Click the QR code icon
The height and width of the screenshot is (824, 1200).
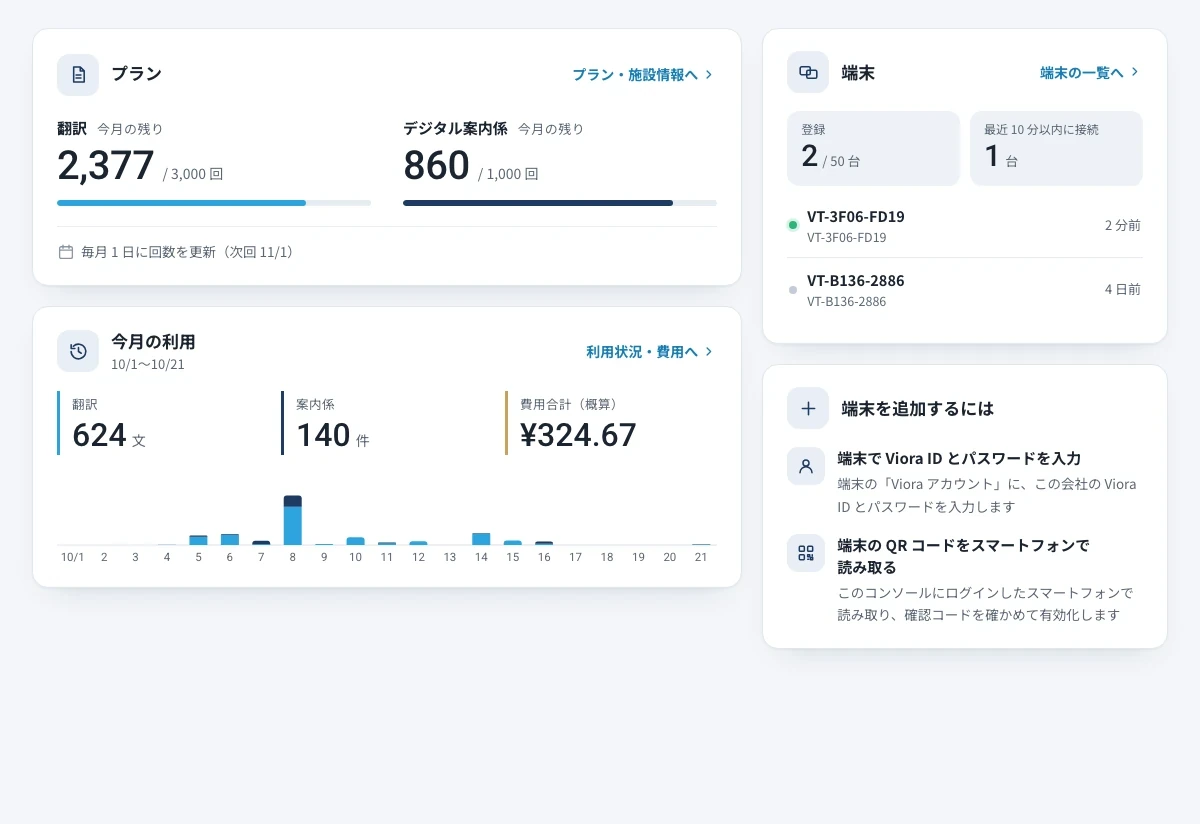(x=806, y=553)
